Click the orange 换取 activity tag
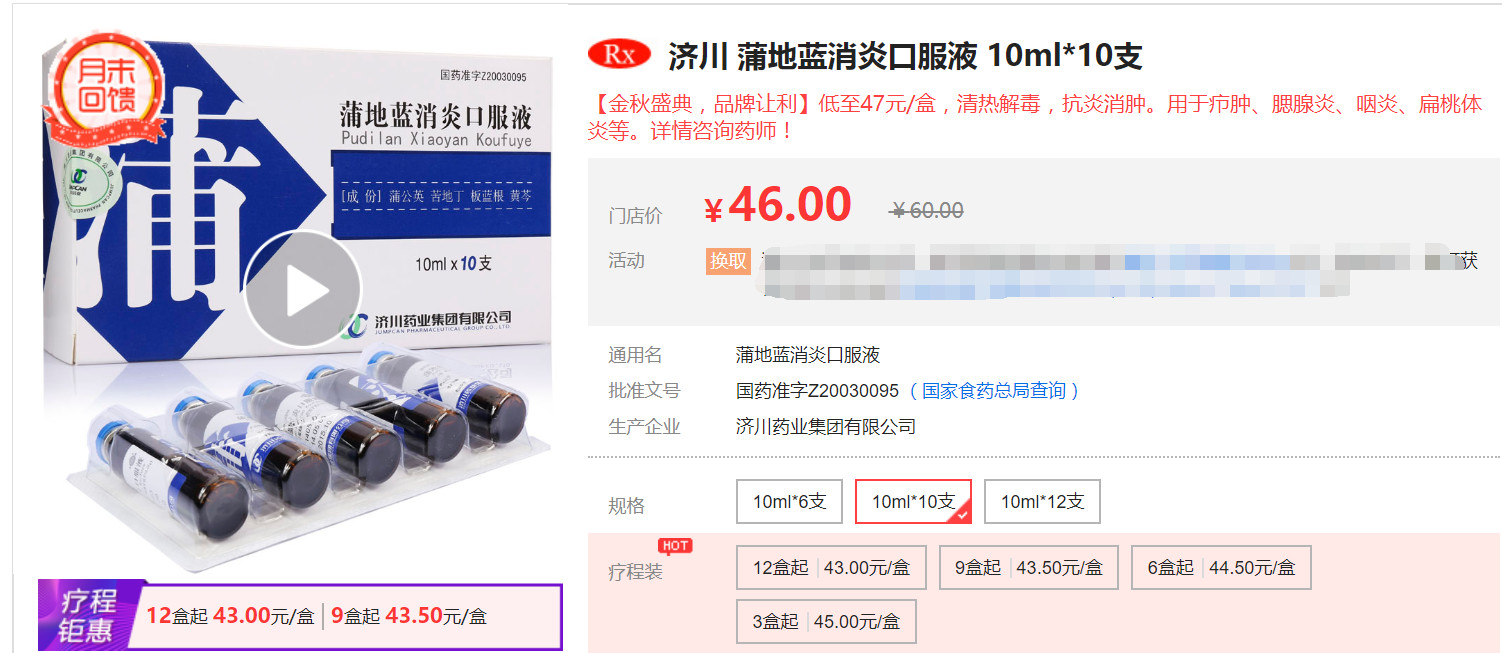 pyautogui.click(x=728, y=261)
